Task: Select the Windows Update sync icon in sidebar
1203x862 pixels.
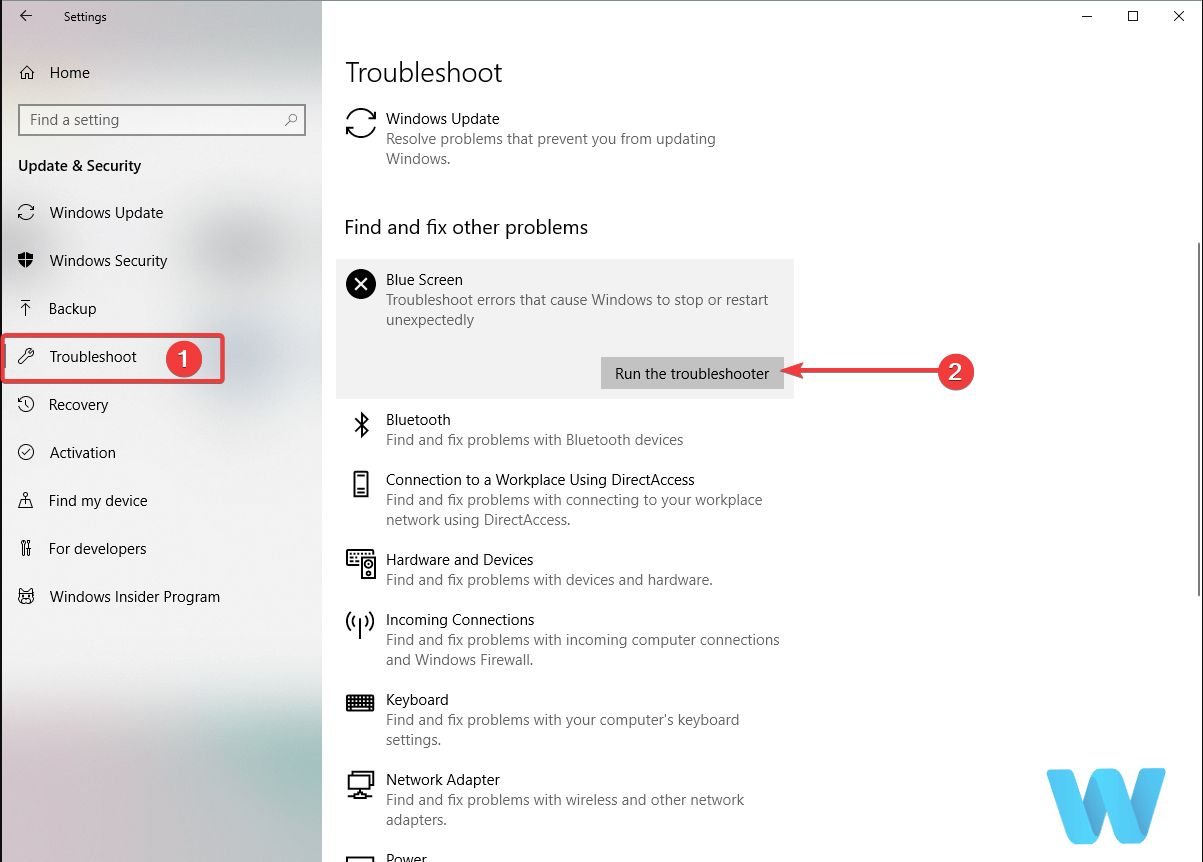Action: click(x=27, y=213)
